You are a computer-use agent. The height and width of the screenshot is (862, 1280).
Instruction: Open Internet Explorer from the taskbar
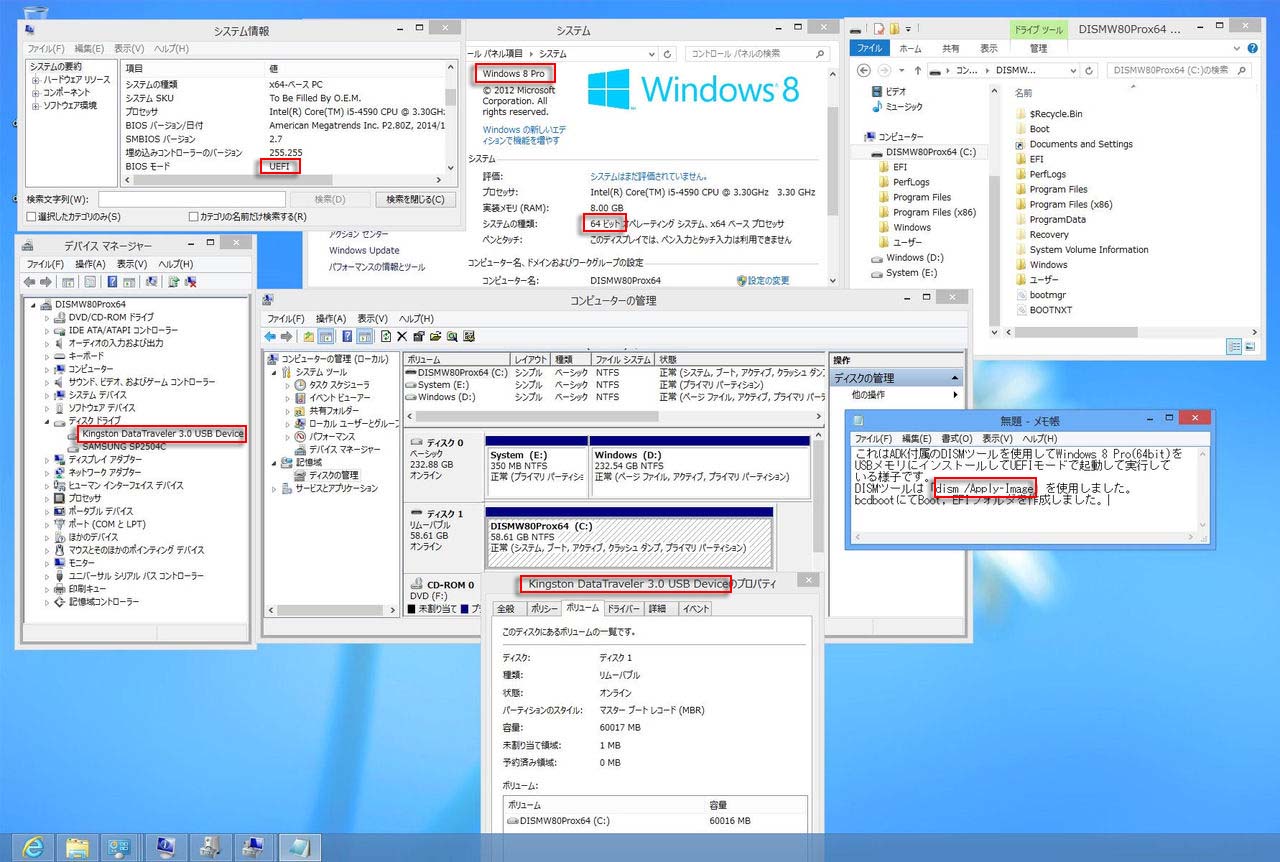click(33, 846)
